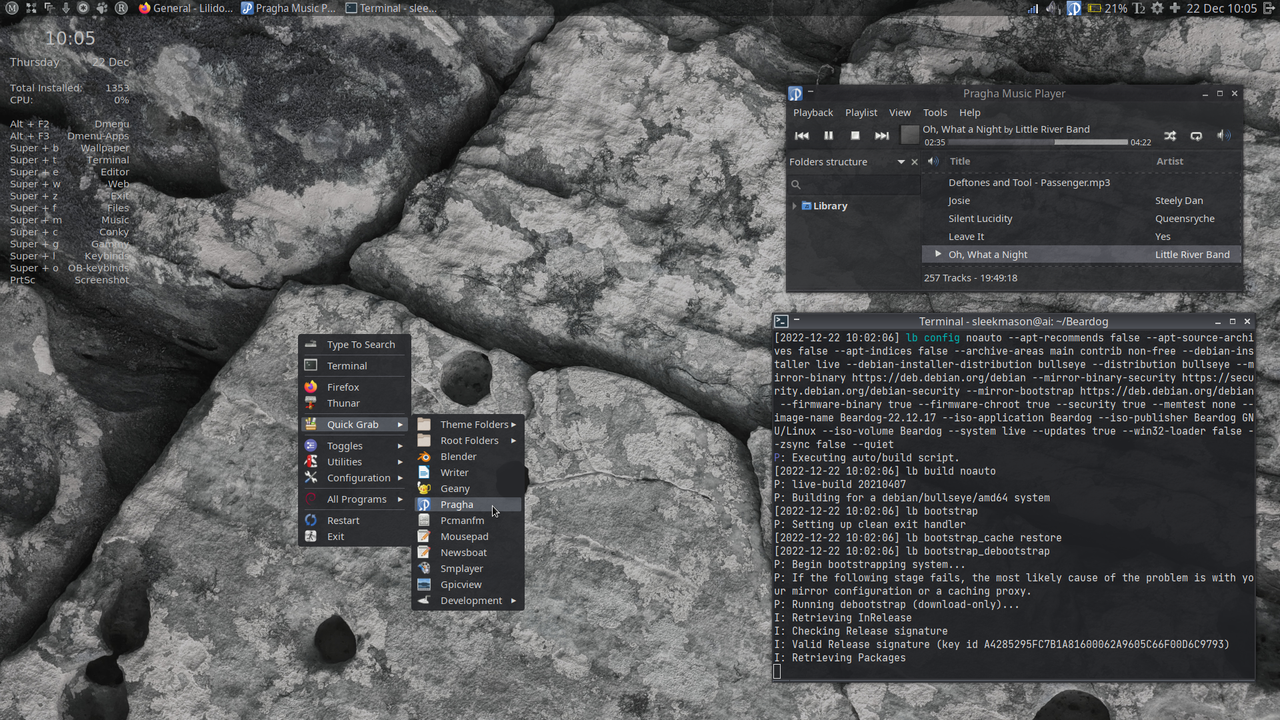Expand the Library tree node
Image resolution: width=1280 pixels, height=720 pixels.
pos(795,206)
